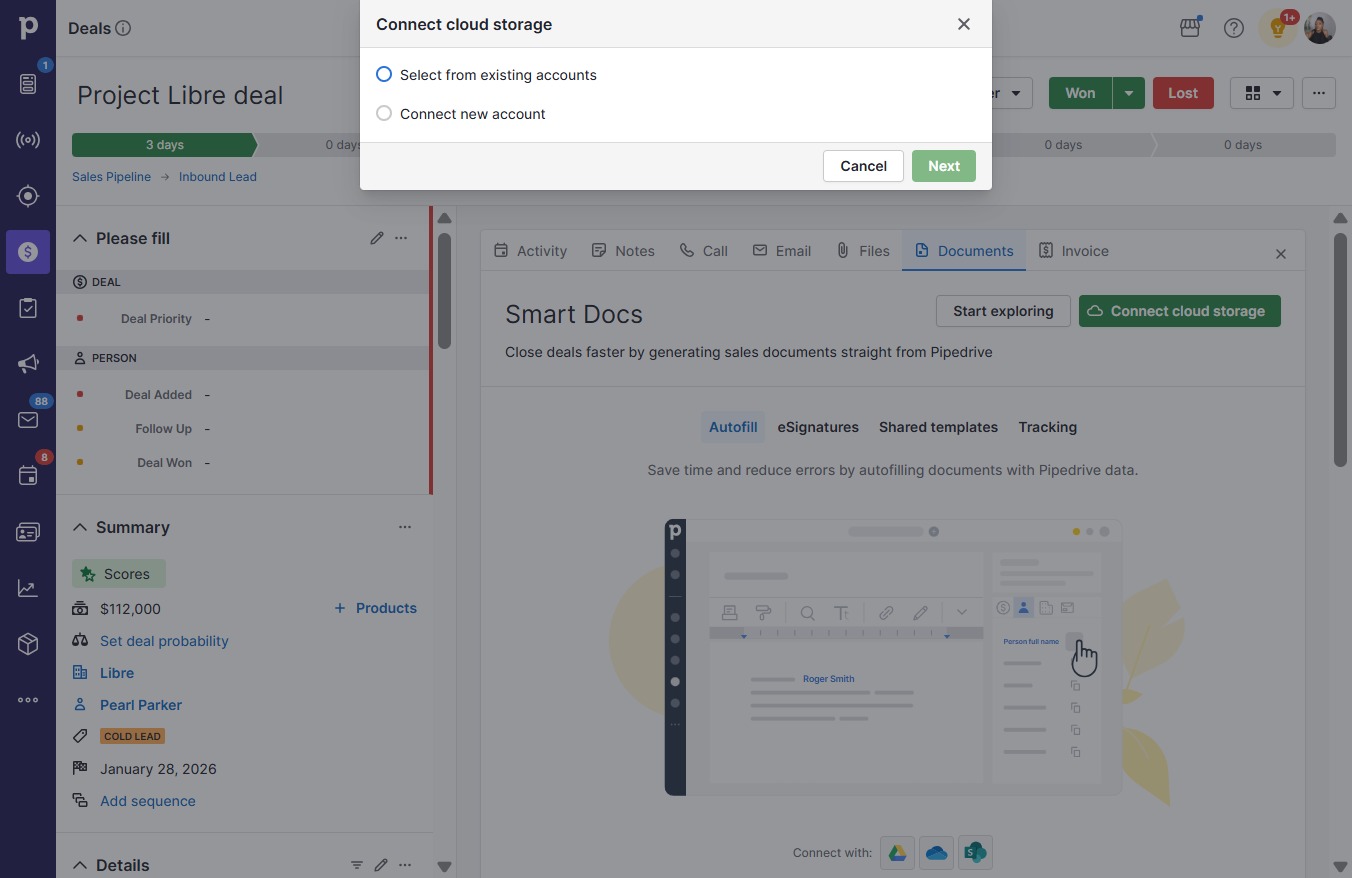The height and width of the screenshot is (878, 1352).
Task: Select the eSignatures feature tab
Action: coord(818,427)
